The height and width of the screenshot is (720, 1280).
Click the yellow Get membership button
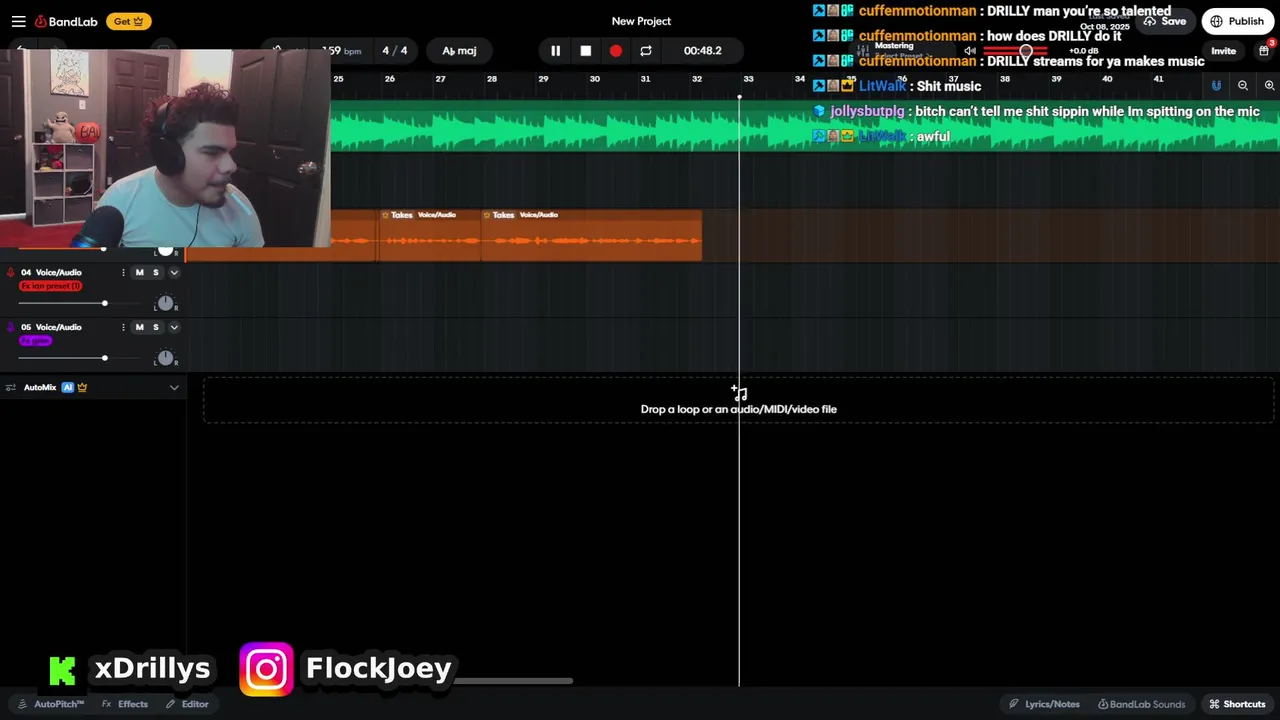(128, 21)
